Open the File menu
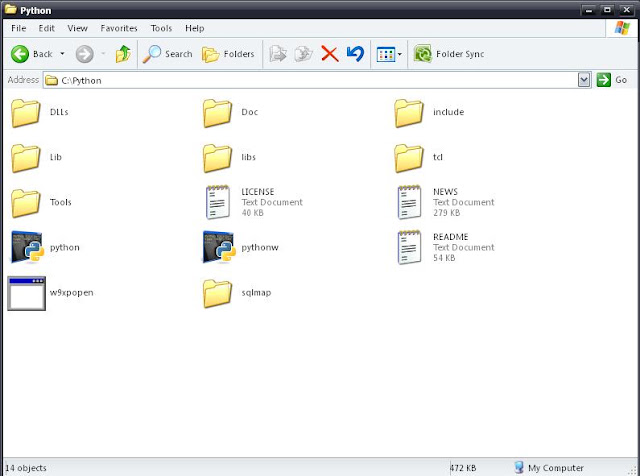640x476 pixels. [19, 28]
